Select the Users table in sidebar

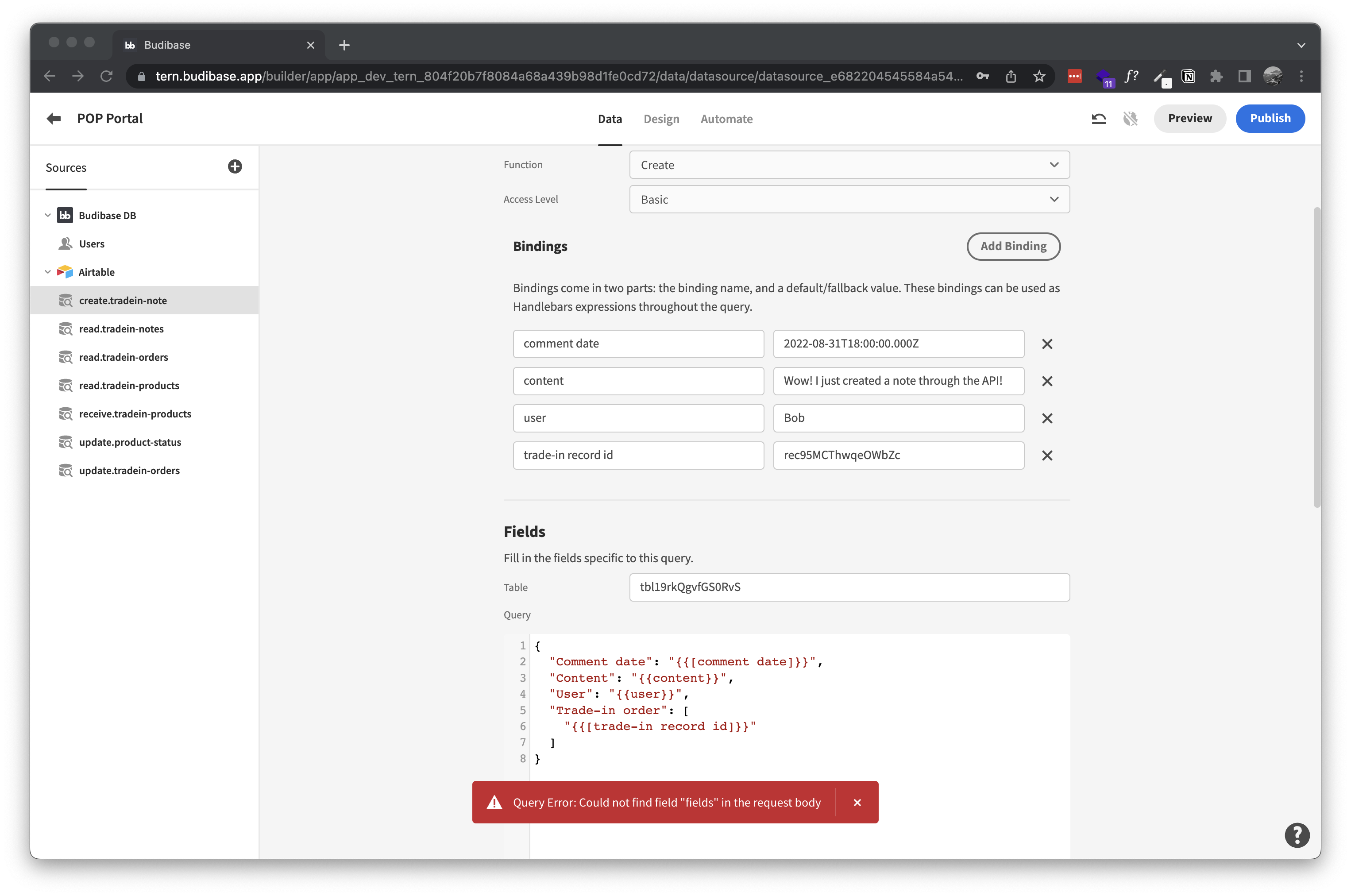(x=91, y=244)
